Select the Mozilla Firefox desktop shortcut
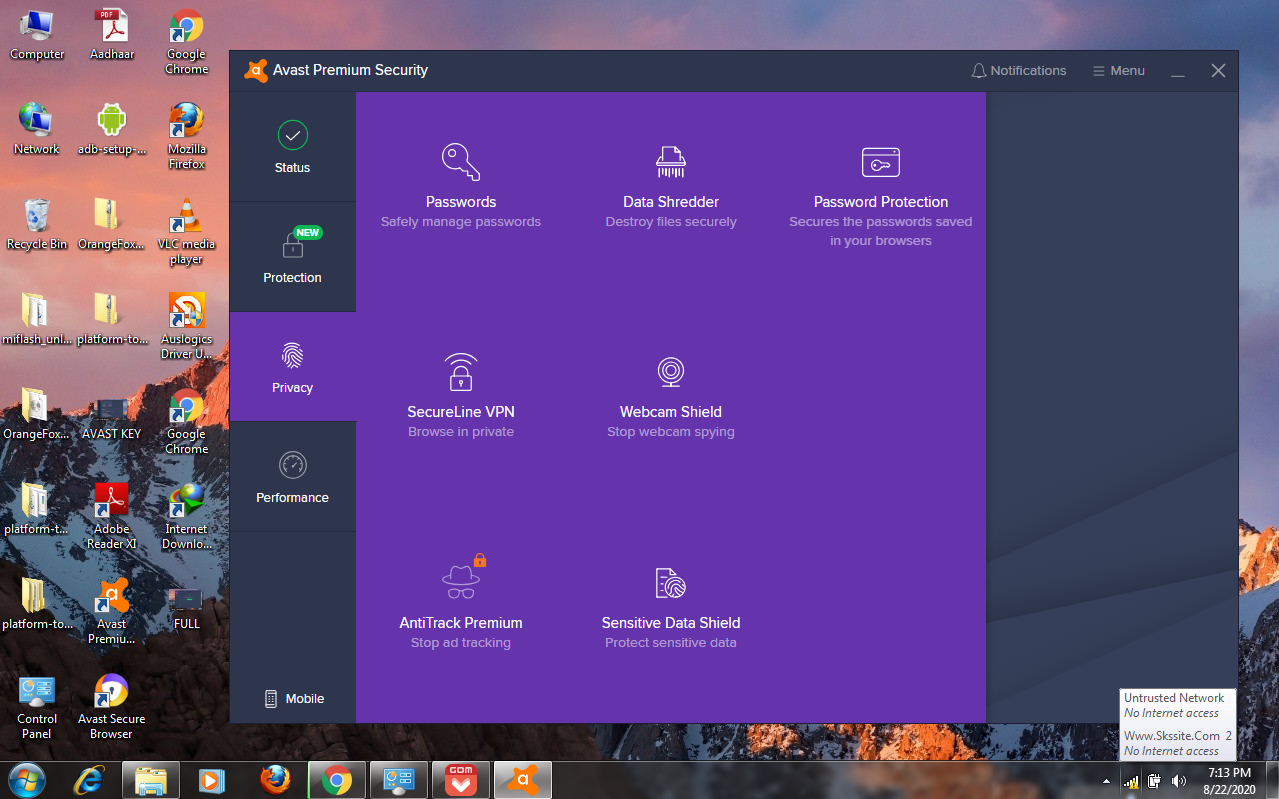The image size is (1279, 799). 187,136
